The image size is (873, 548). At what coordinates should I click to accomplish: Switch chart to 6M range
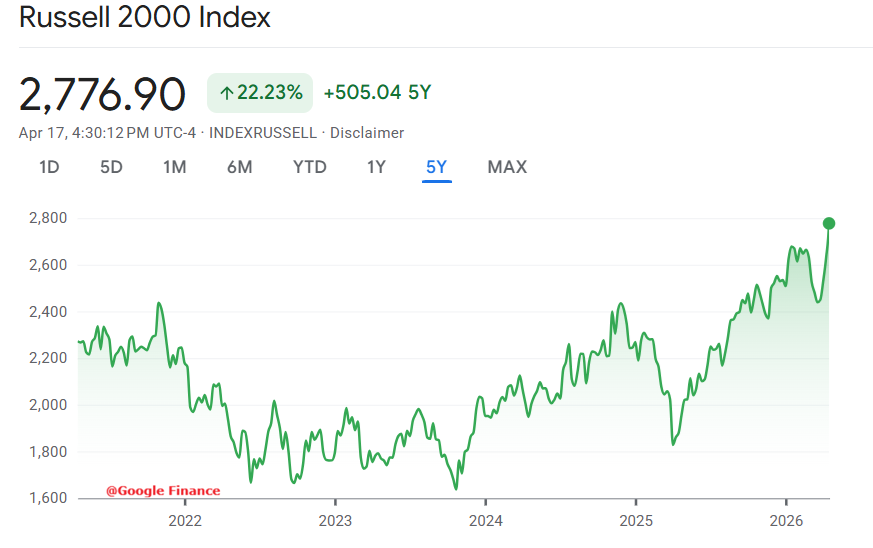click(x=239, y=167)
